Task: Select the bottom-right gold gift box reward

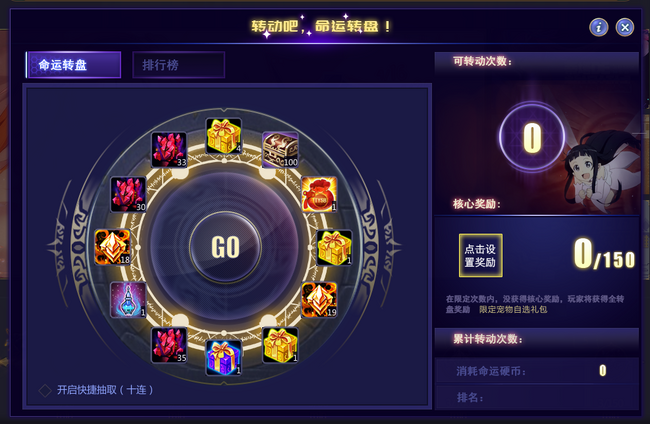Action: (280, 345)
